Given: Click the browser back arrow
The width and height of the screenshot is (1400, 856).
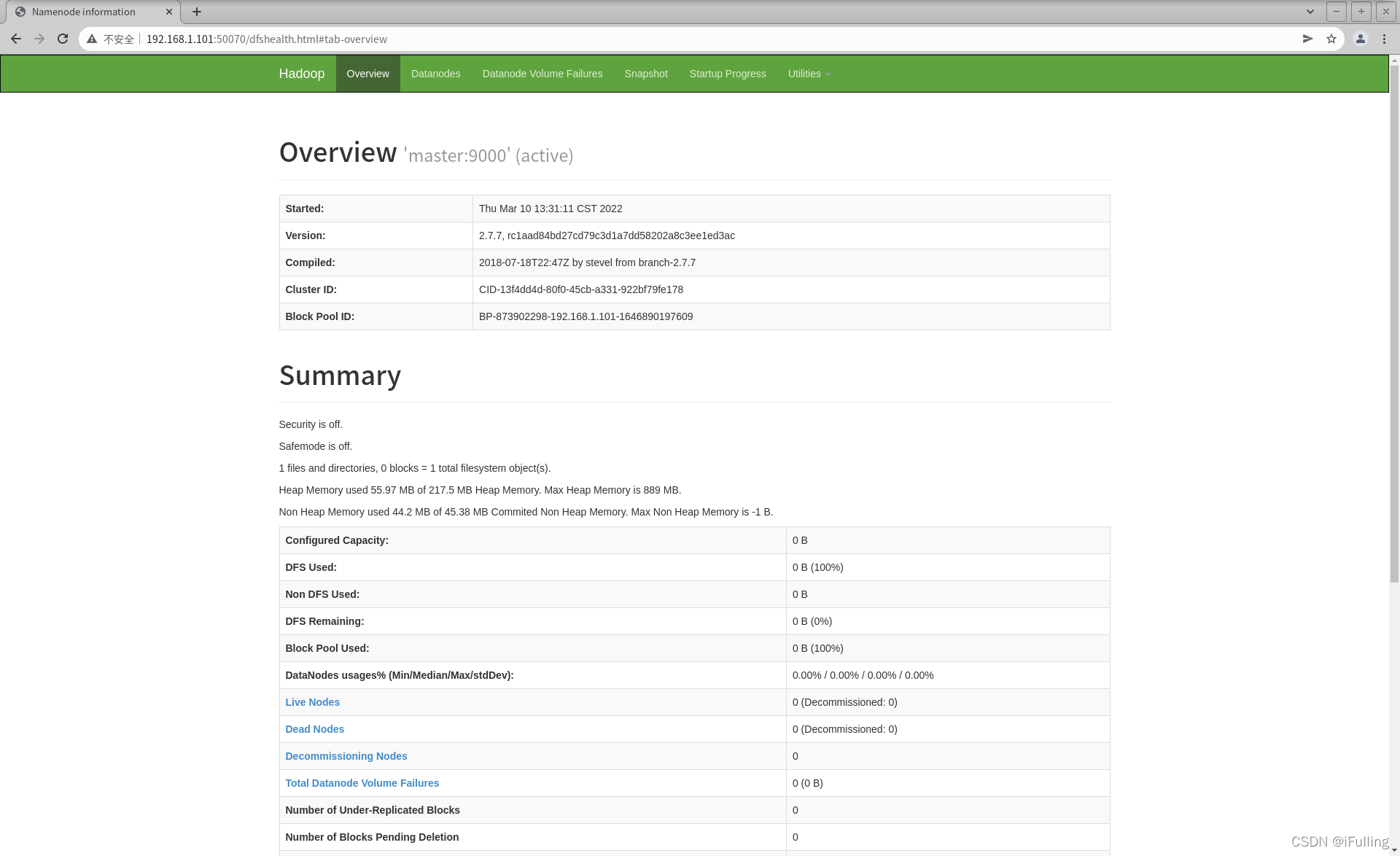Looking at the screenshot, I should click(16, 39).
